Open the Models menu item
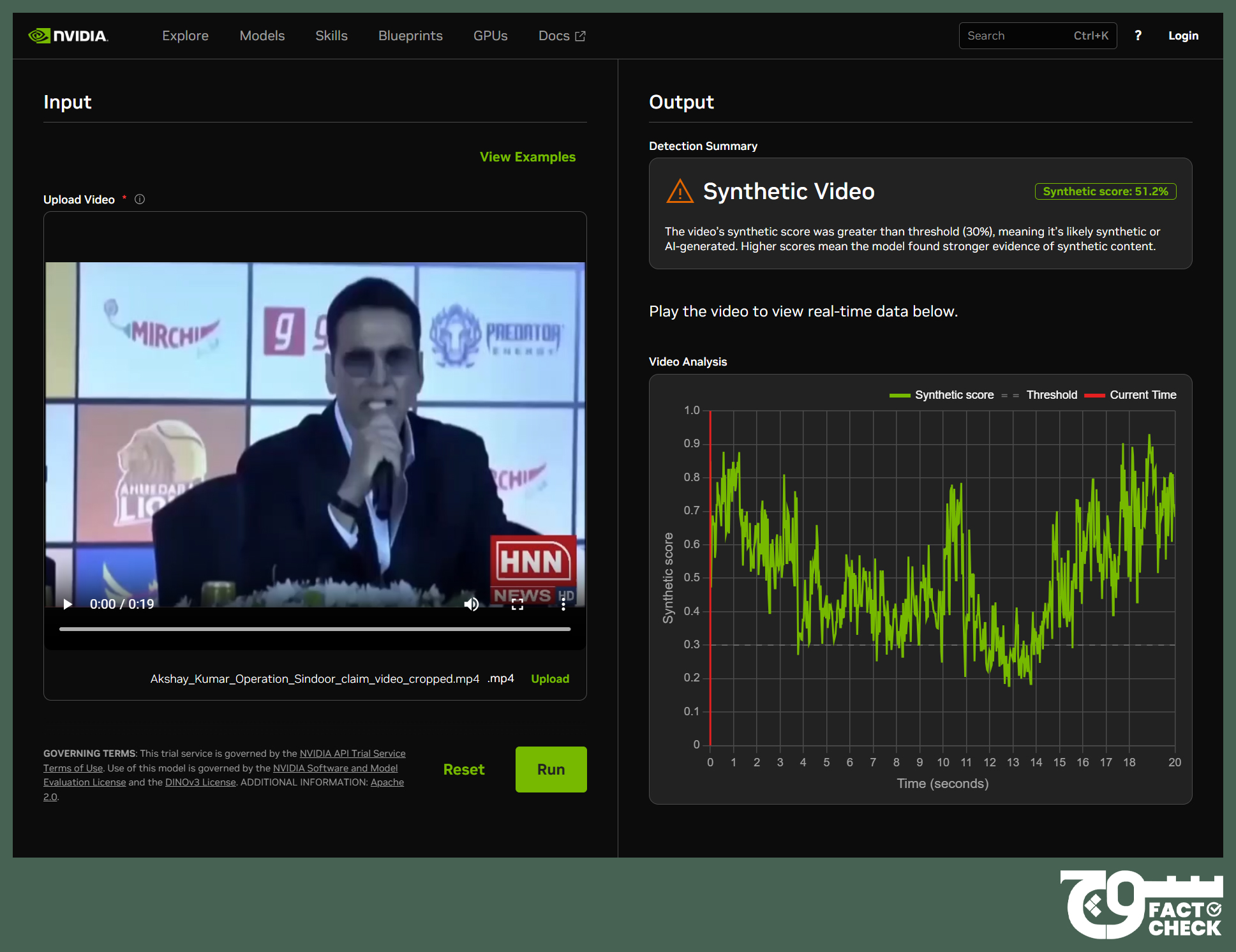 coord(262,36)
